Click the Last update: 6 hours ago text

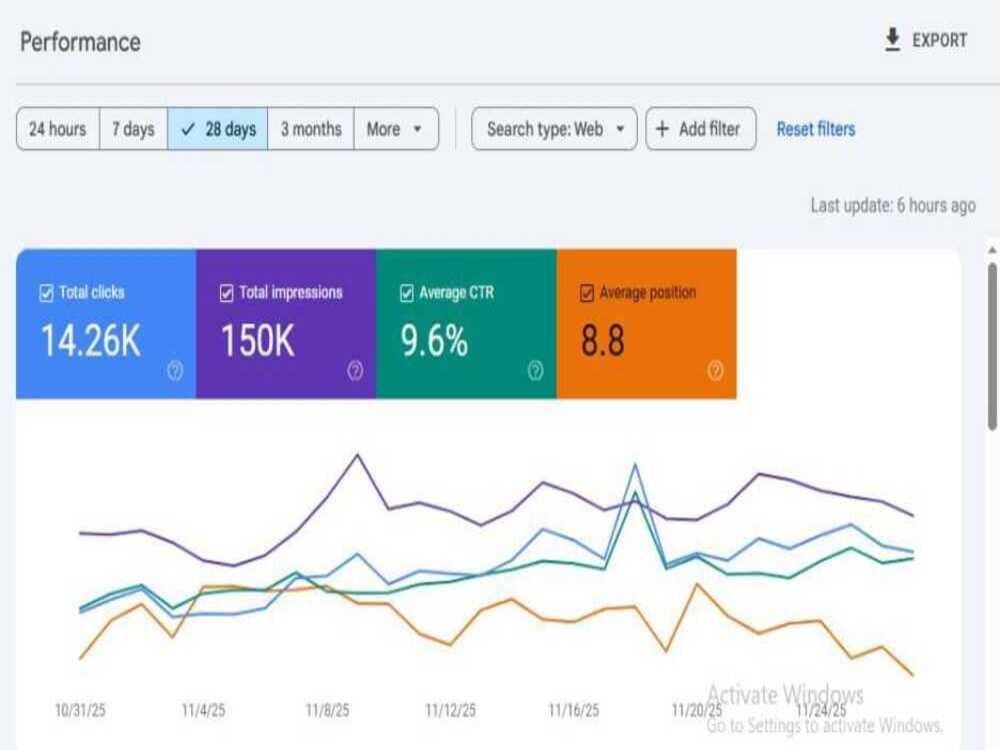pyautogui.click(x=893, y=205)
